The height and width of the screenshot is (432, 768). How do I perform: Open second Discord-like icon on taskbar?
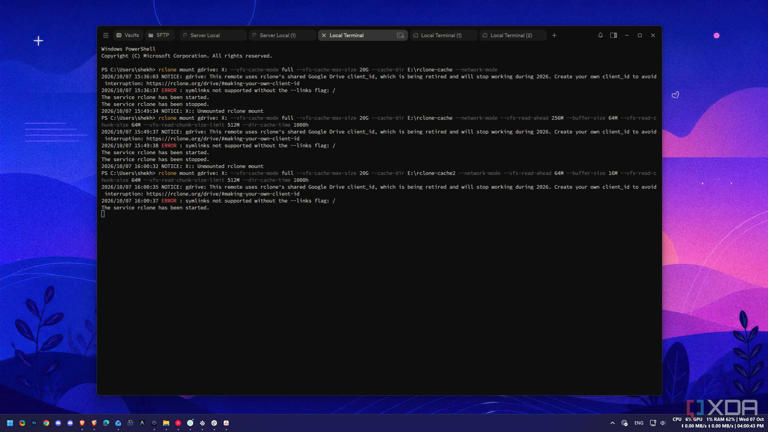[x=70, y=423]
